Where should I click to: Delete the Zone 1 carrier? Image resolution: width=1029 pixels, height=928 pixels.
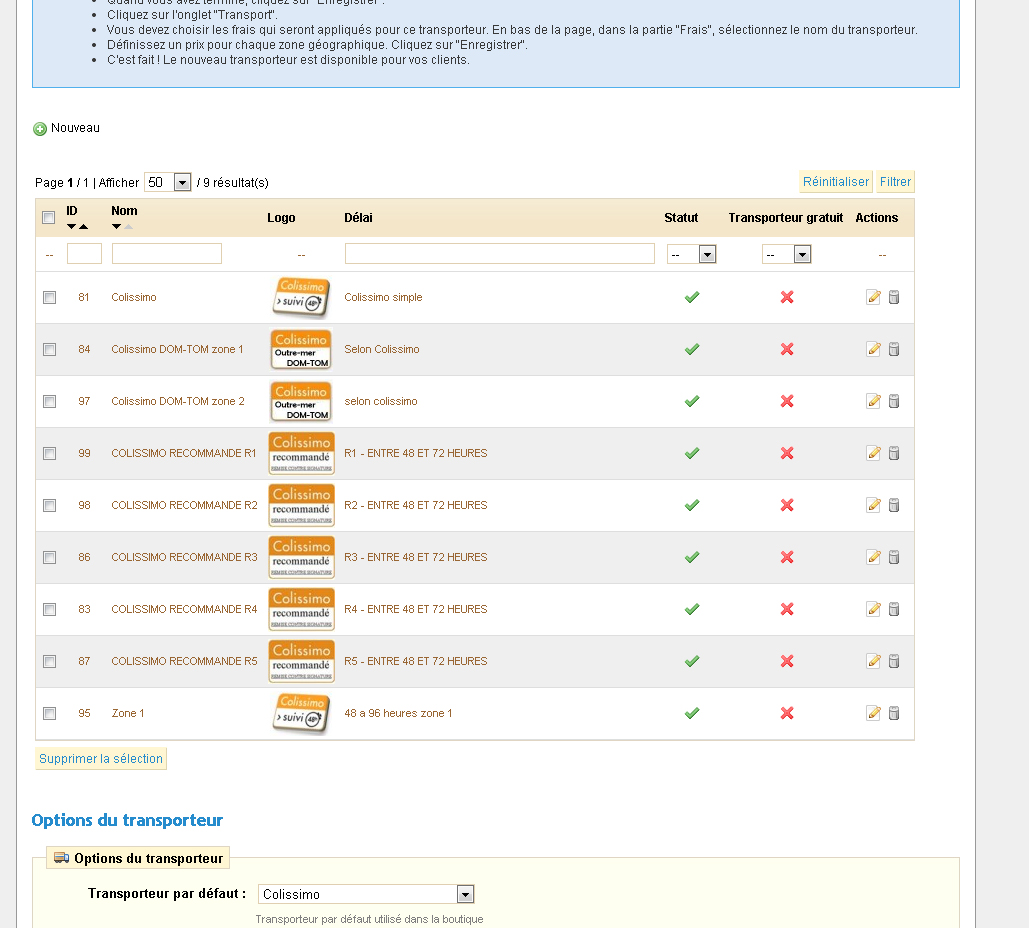pos(894,713)
